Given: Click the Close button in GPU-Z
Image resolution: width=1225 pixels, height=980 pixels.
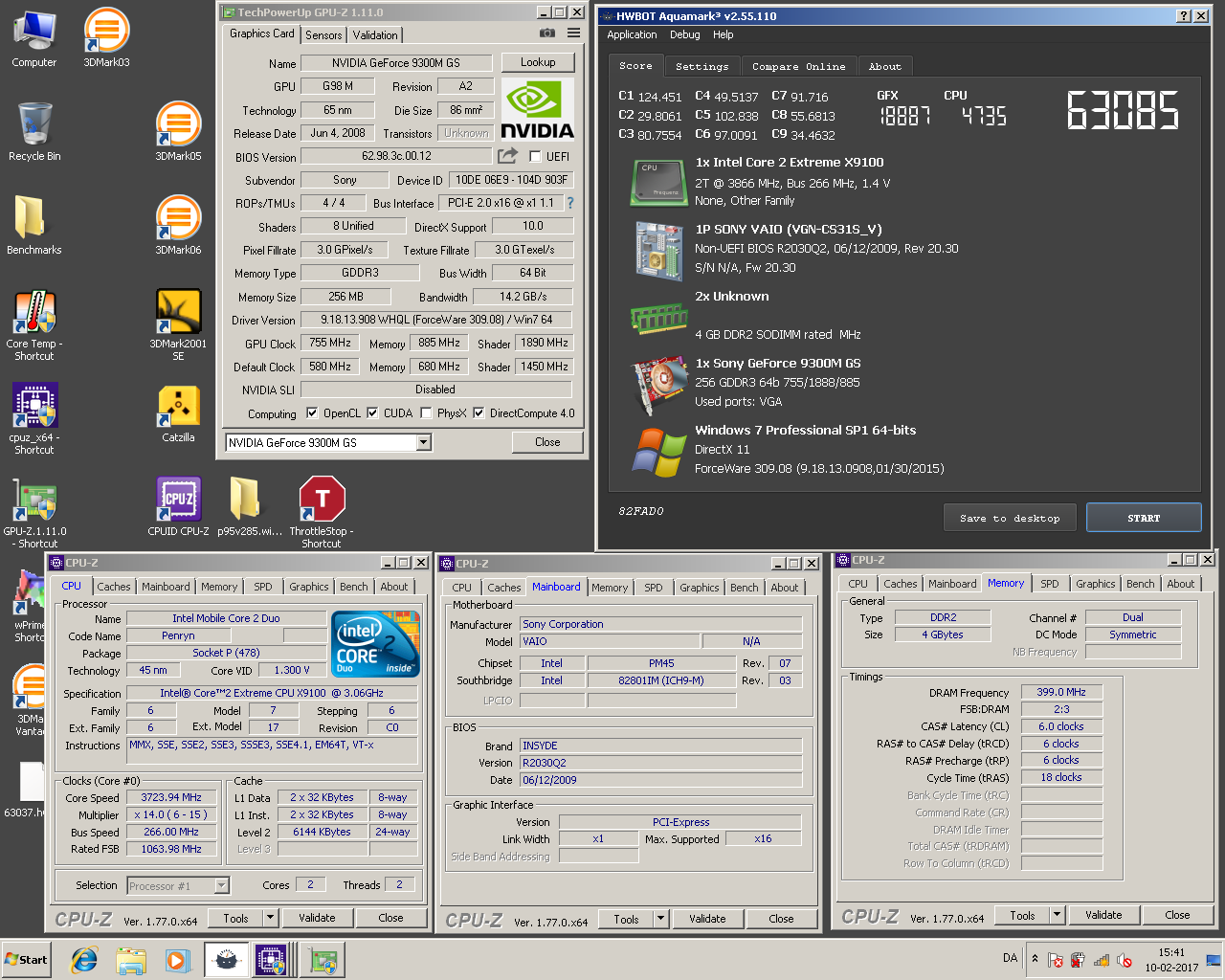Looking at the screenshot, I should pyautogui.click(x=547, y=442).
